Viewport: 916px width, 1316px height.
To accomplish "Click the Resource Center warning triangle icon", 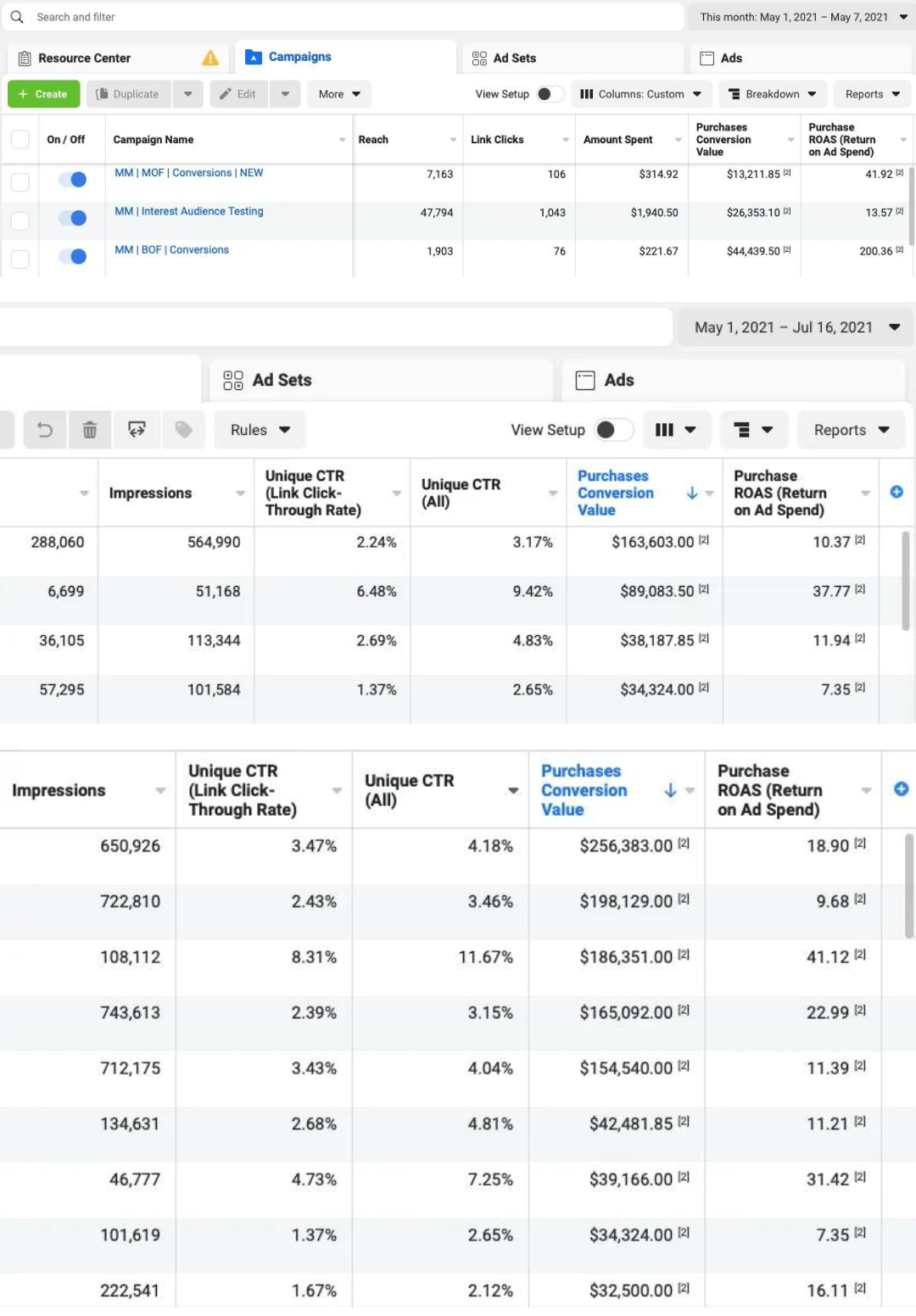I will click(x=210, y=59).
